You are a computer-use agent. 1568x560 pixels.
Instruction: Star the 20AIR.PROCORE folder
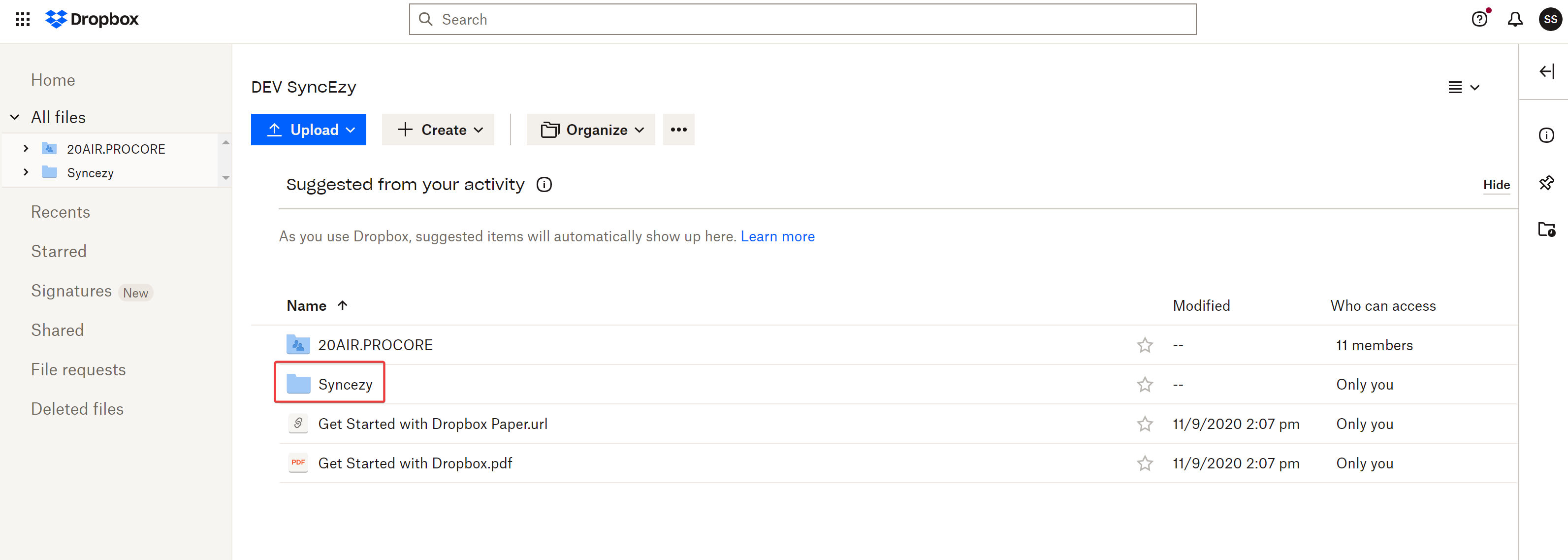[x=1144, y=345]
